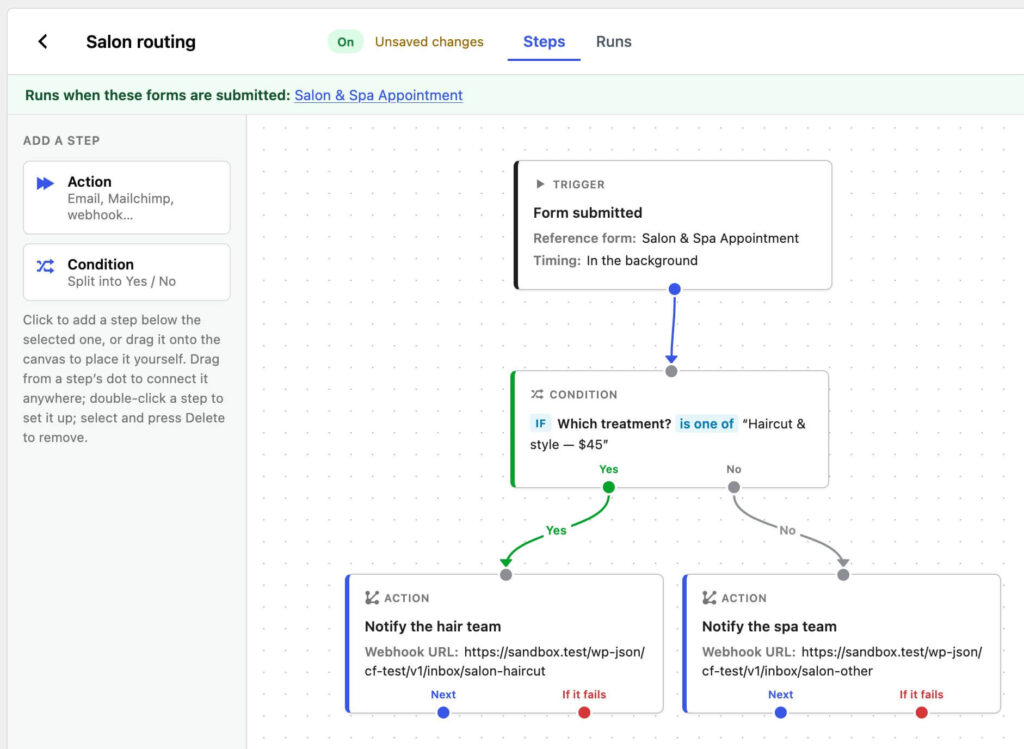Go back using the left chevron arrow
Viewport: 1024px width, 749px height.
click(43, 42)
